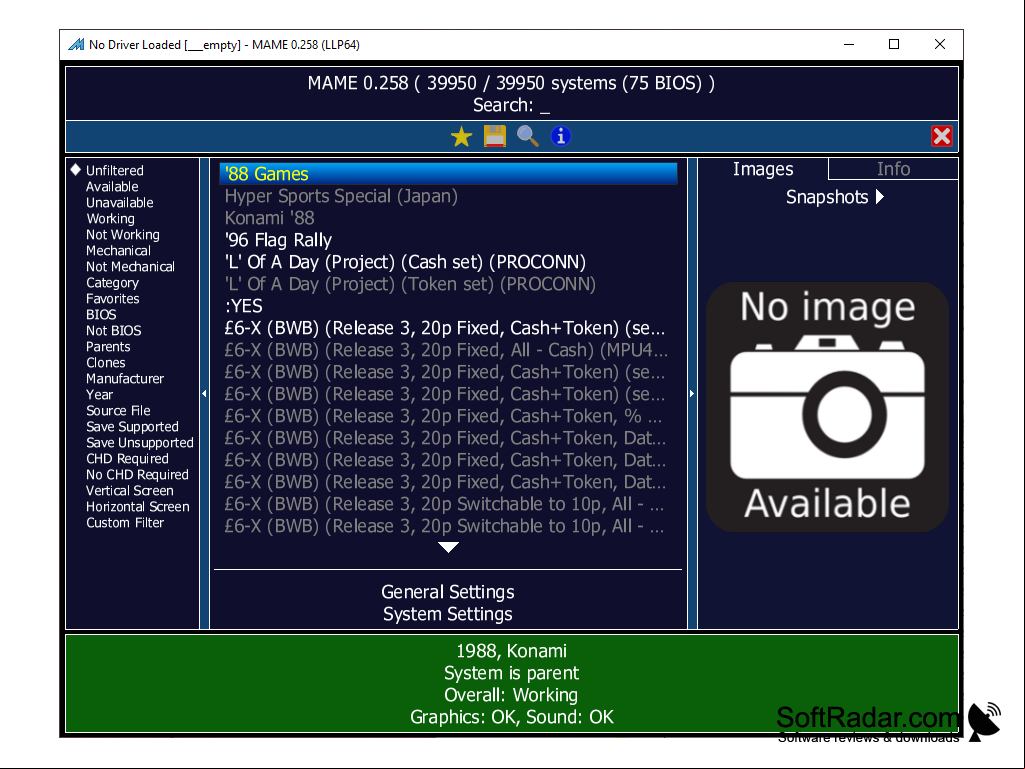Select the Source File filter
Viewport: 1025px width, 769px height.
coord(118,411)
